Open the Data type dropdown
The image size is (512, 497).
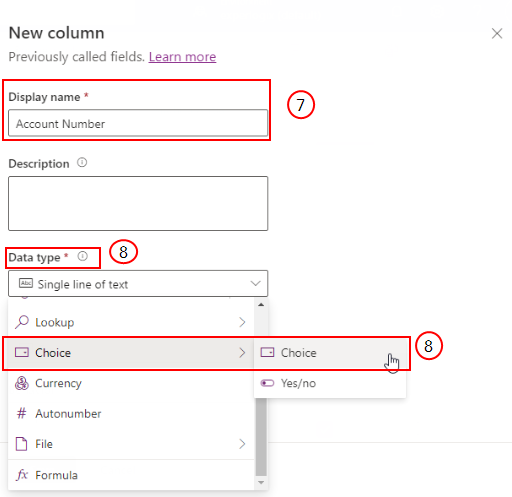pyautogui.click(x=138, y=284)
